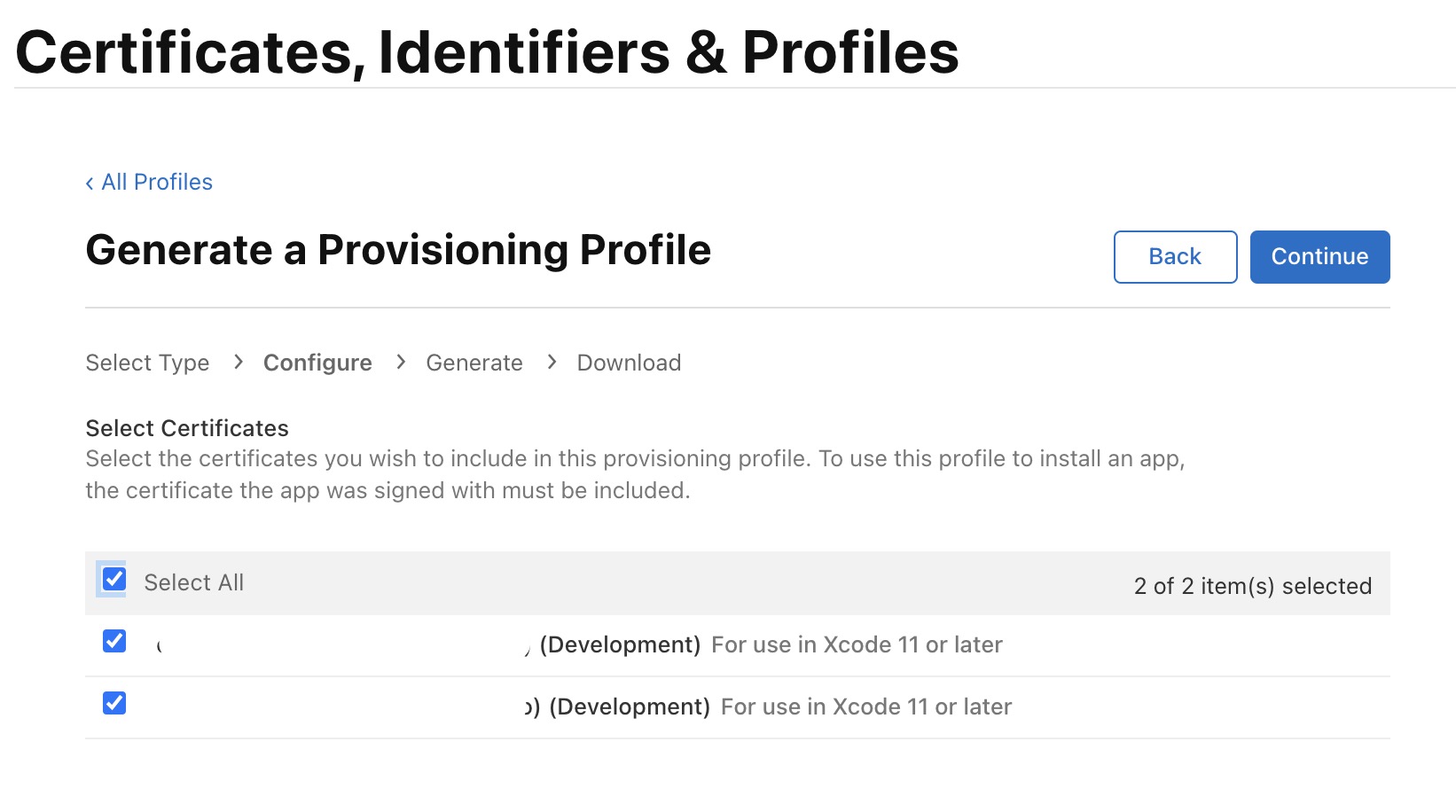Click the second certificate's Development label
The height and width of the screenshot is (812, 1456).
[630, 707]
